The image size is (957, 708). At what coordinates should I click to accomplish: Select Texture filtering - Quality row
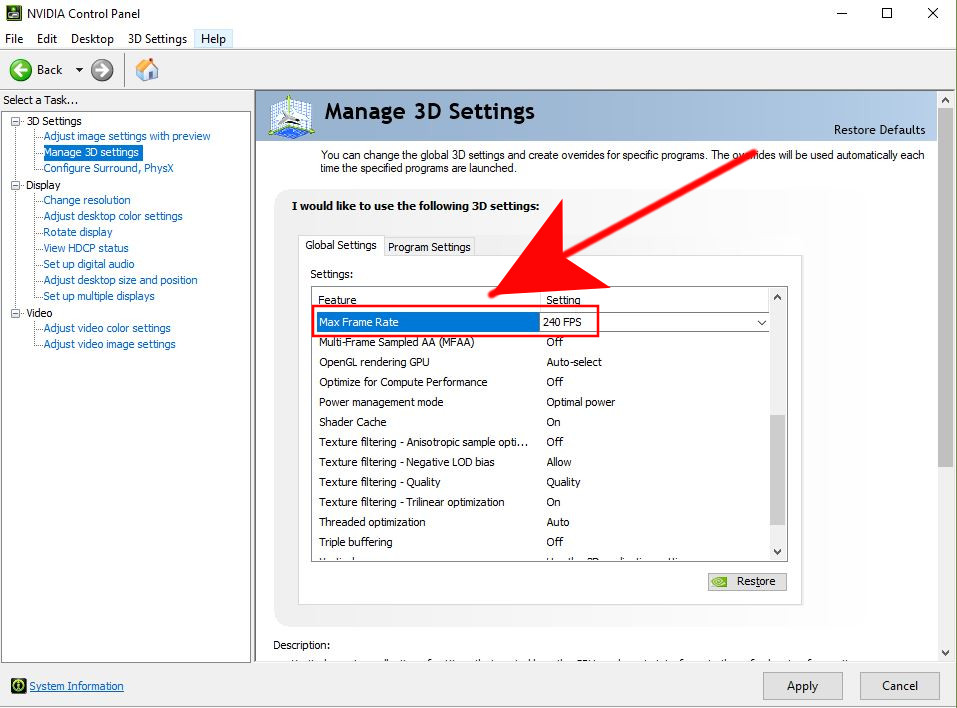[x=543, y=482]
